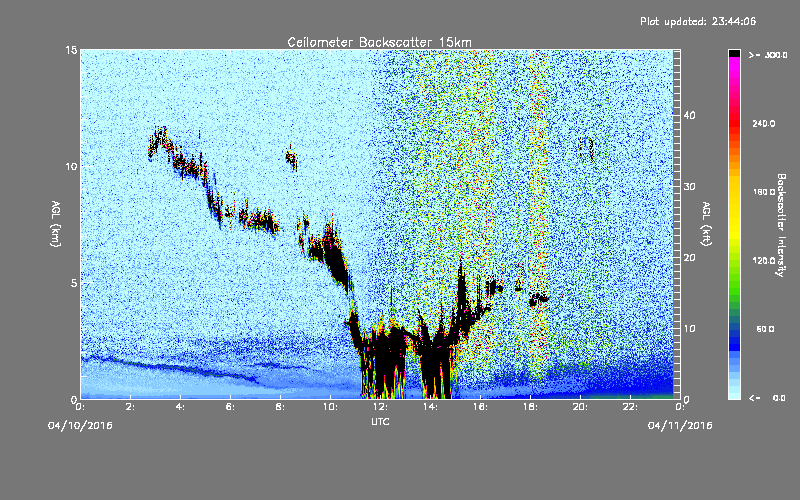Click the "4:" hour tick label
Screen dimensions: 800x500
tap(181, 407)
